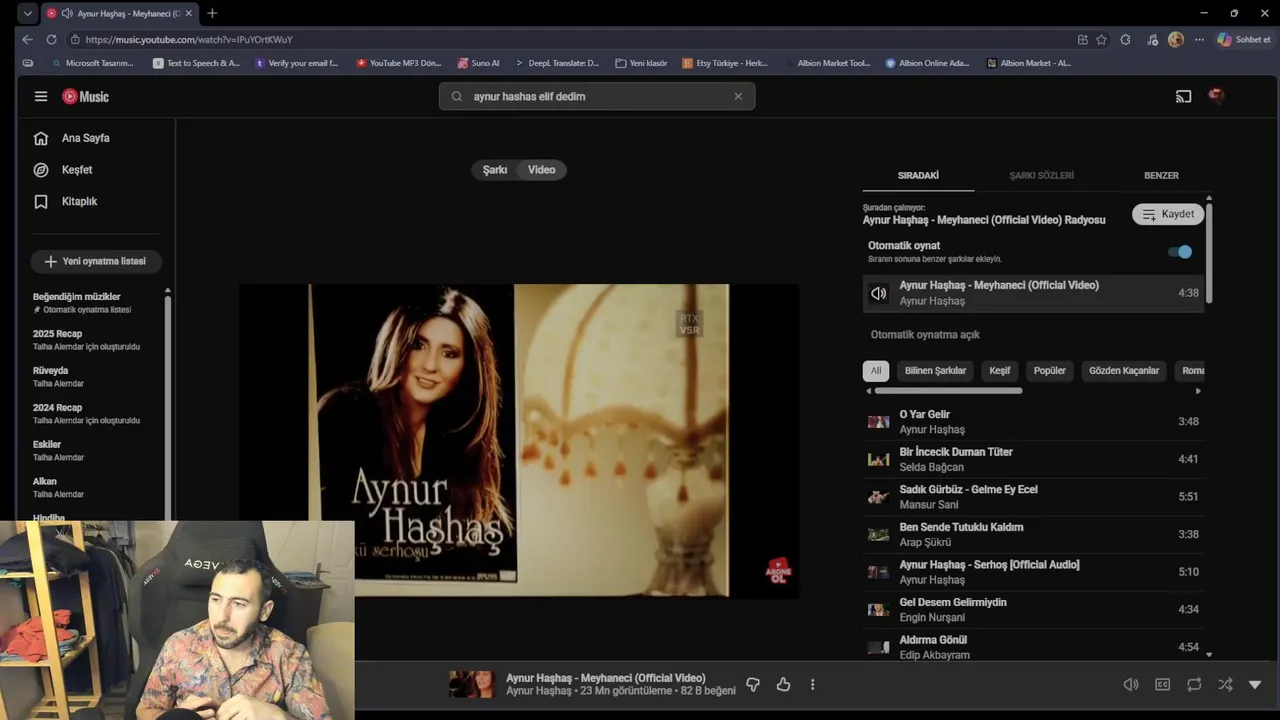Click Yeni oynatma listesi button
Image resolution: width=1280 pixels, height=720 pixels.
click(96, 261)
